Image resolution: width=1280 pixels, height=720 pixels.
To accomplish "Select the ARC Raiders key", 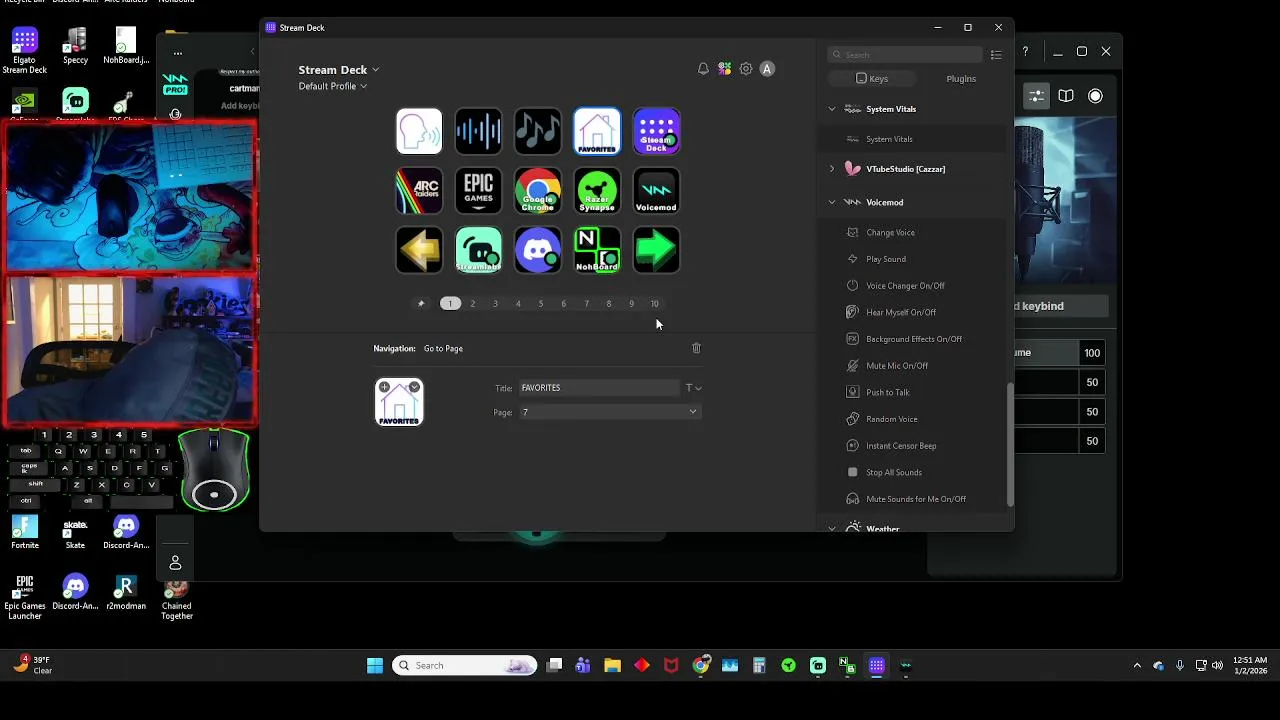I will (x=419, y=191).
